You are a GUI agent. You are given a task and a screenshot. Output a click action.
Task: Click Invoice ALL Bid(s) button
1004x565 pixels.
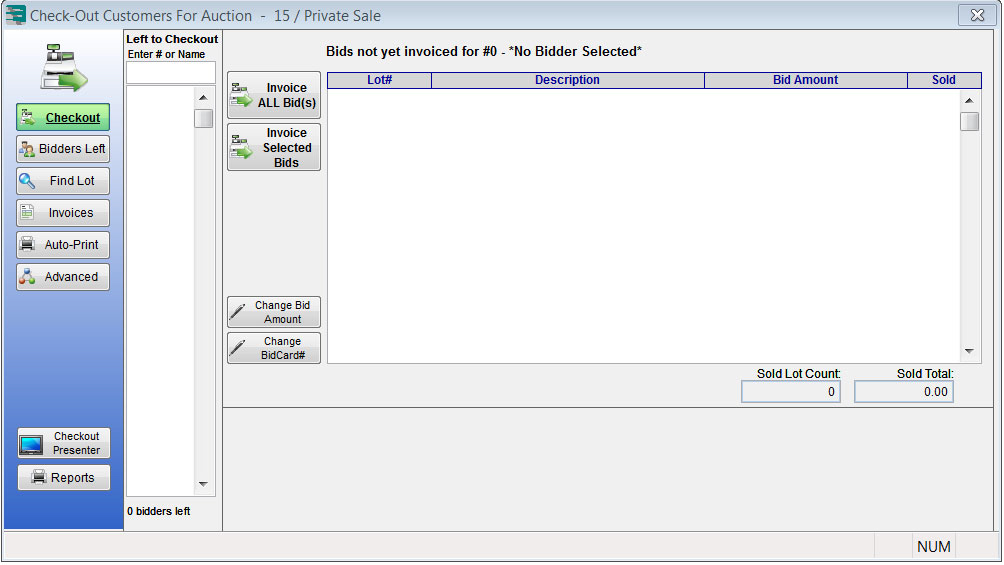coord(273,95)
